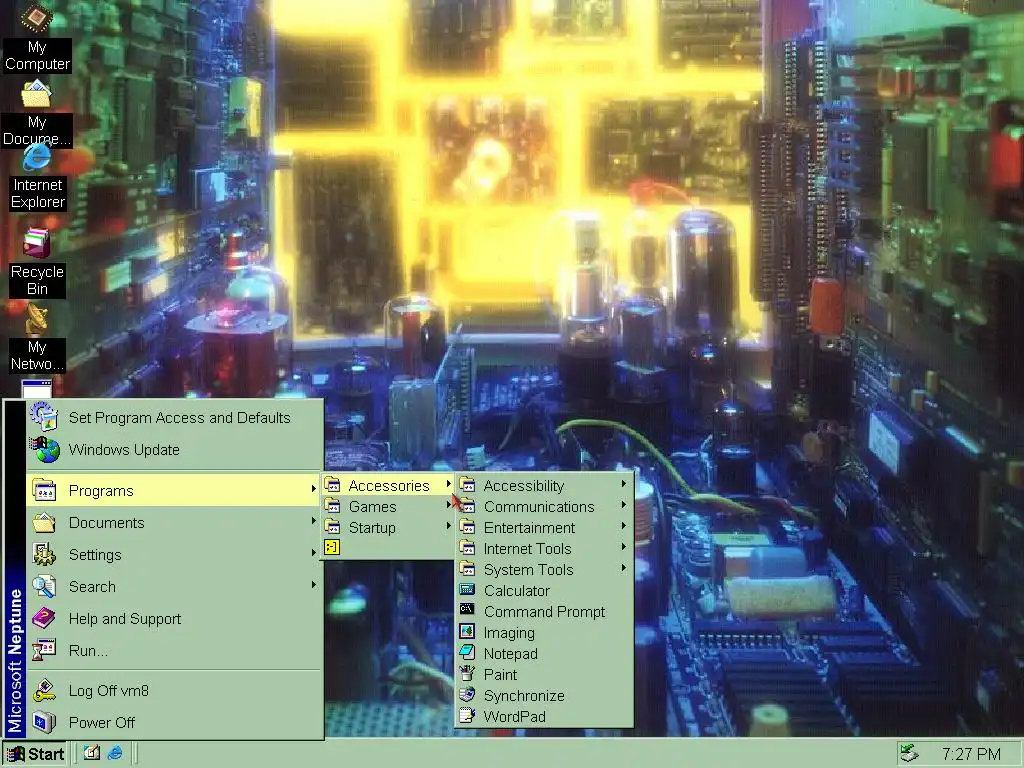Click the Search magnifier icon in Start menu
Viewport: 1024px width, 768px height.
tap(44, 586)
